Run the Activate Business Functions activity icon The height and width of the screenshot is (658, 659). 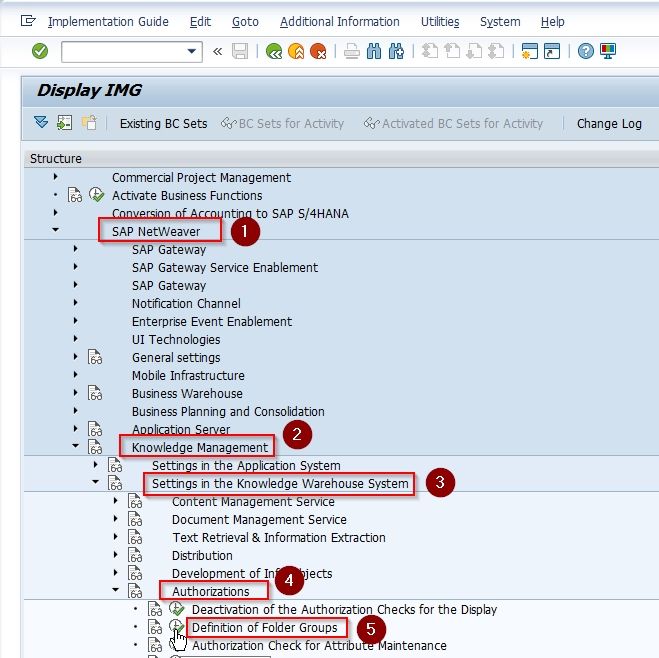click(x=96, y=195)
